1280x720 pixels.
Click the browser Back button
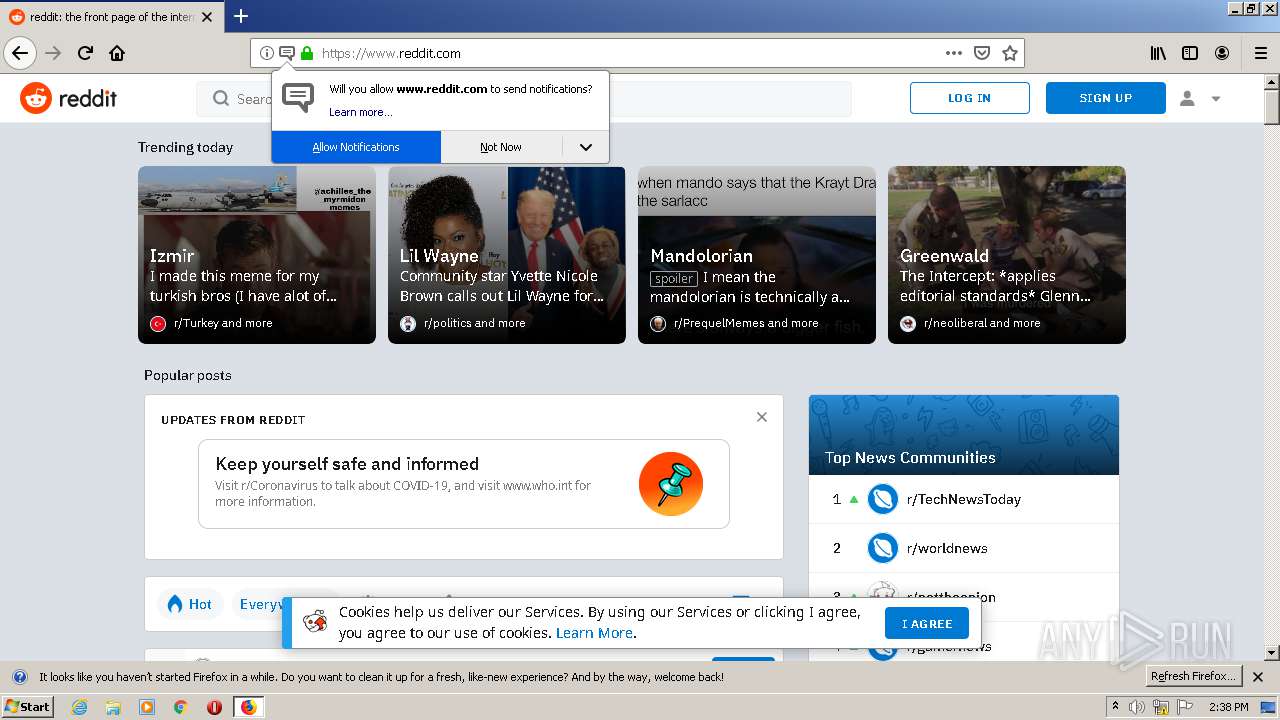coord(20,53)
